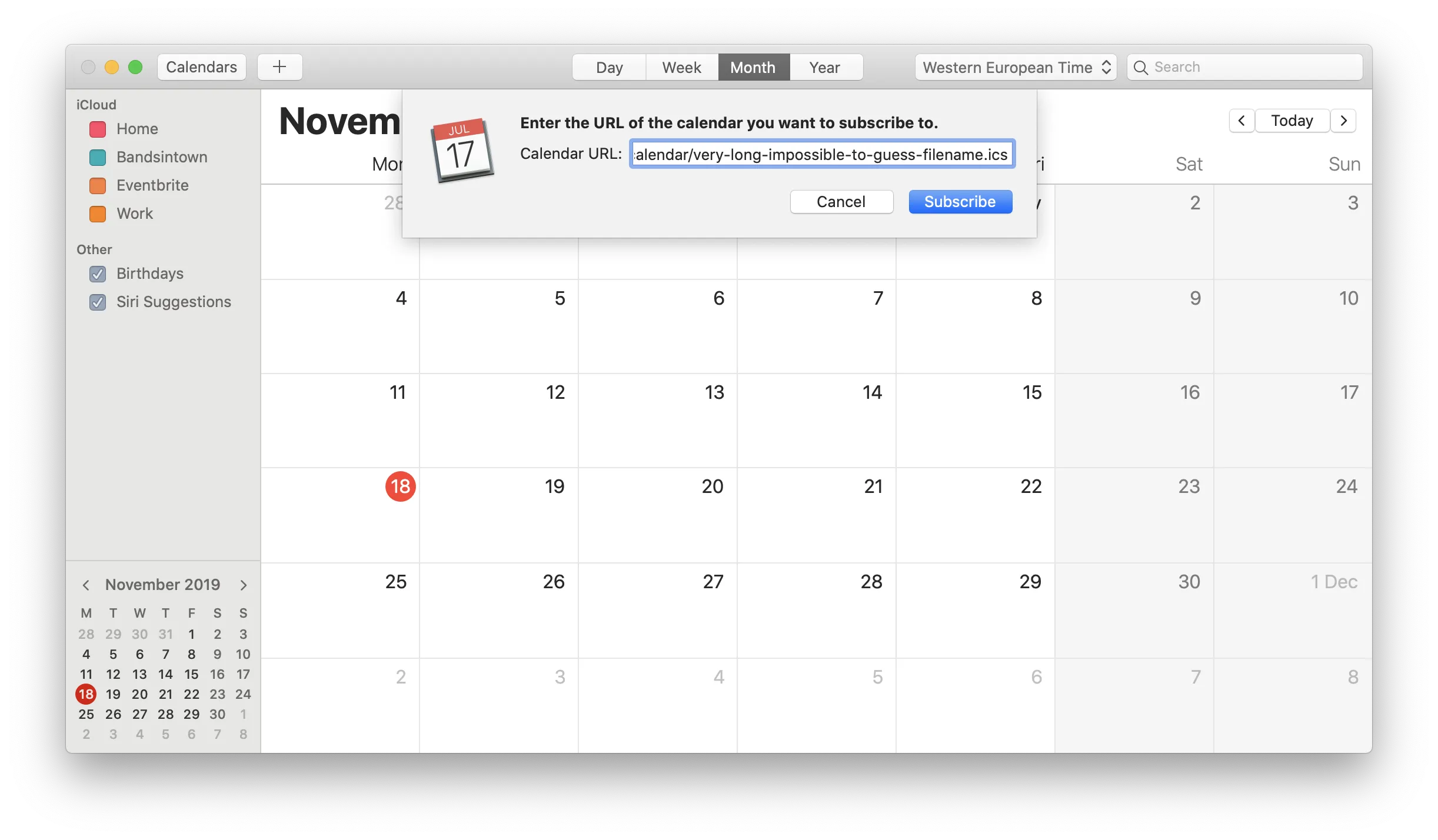This screenshot has height=840, width=1438.
Task: Click the Bandsintown calendar teal icon
Action: (x=97, y=156)
